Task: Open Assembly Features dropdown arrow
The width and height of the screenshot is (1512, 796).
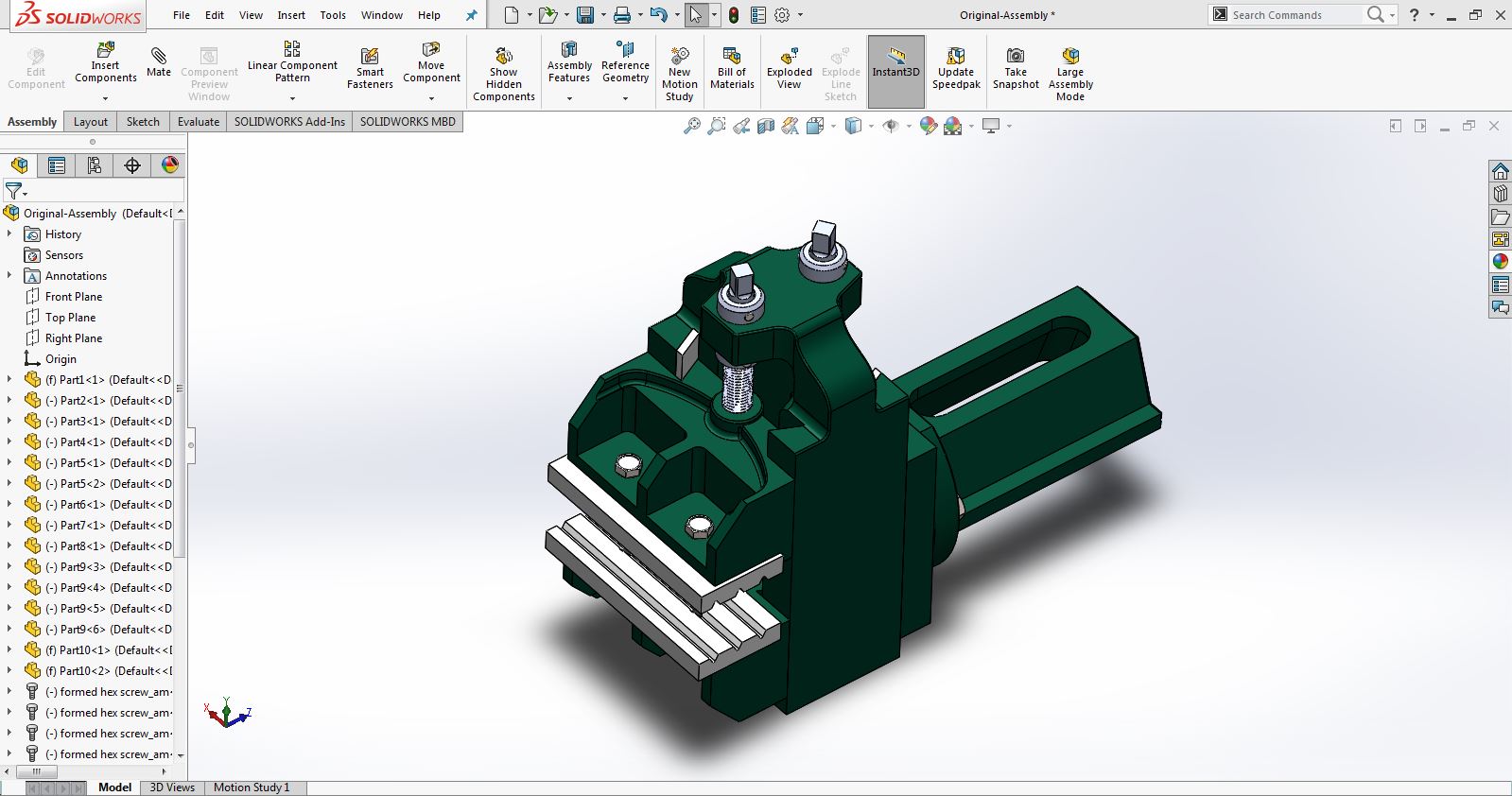Action: tap(569, 98)
